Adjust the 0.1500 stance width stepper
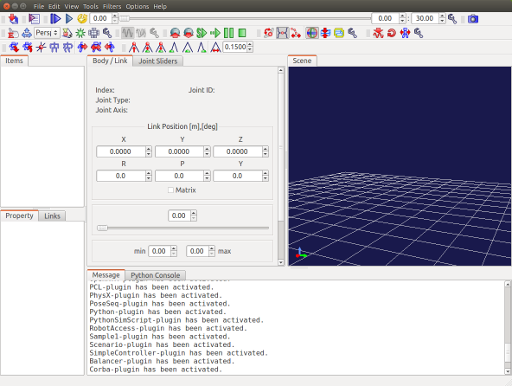Image resolution: width=512 pixels, height=386 pixels. click(250, 47)
